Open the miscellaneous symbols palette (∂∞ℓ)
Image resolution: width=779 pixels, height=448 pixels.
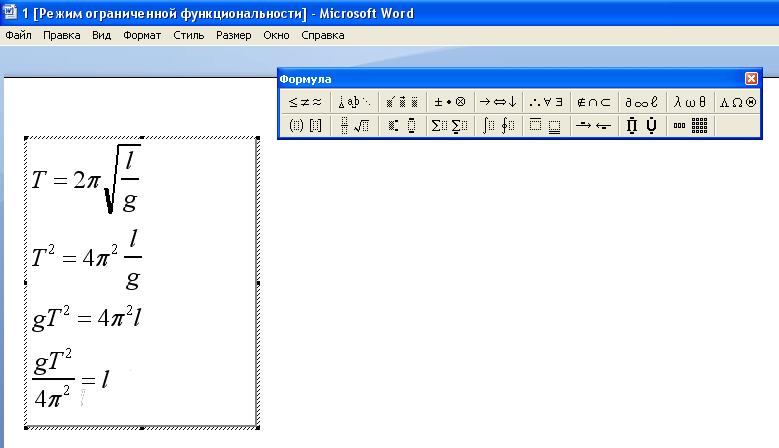coord(642,102)
